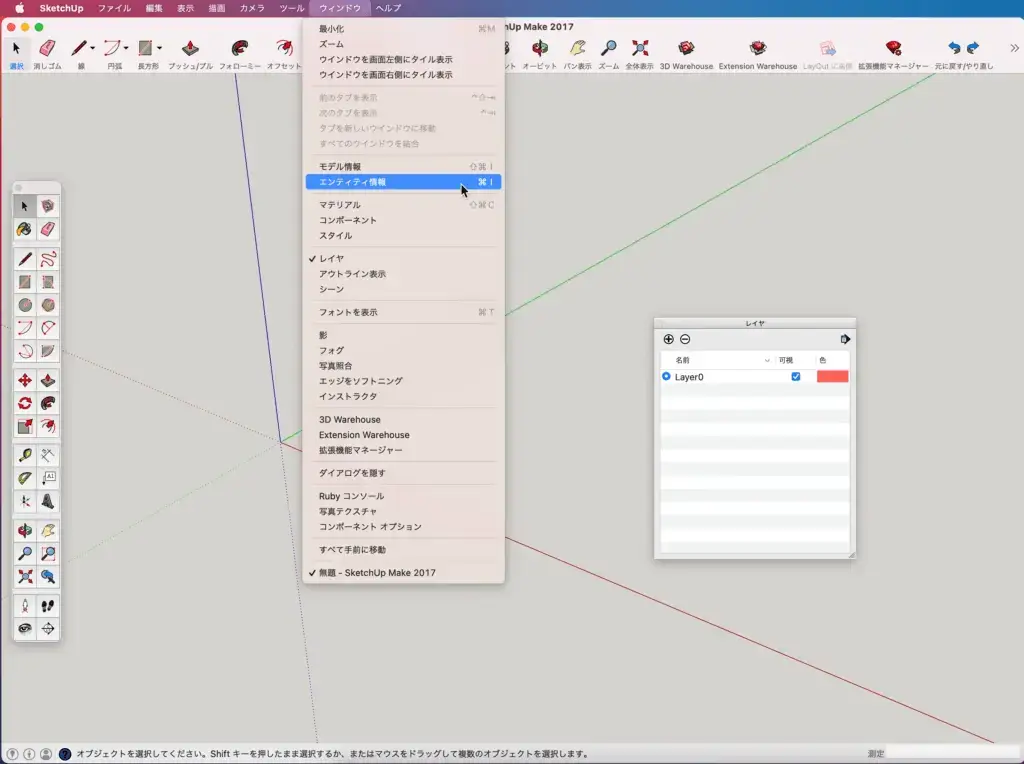Screen dimensions: 1024x764
Task: Pick the Paint Bucket tool
Action: [x=25, y=229]
